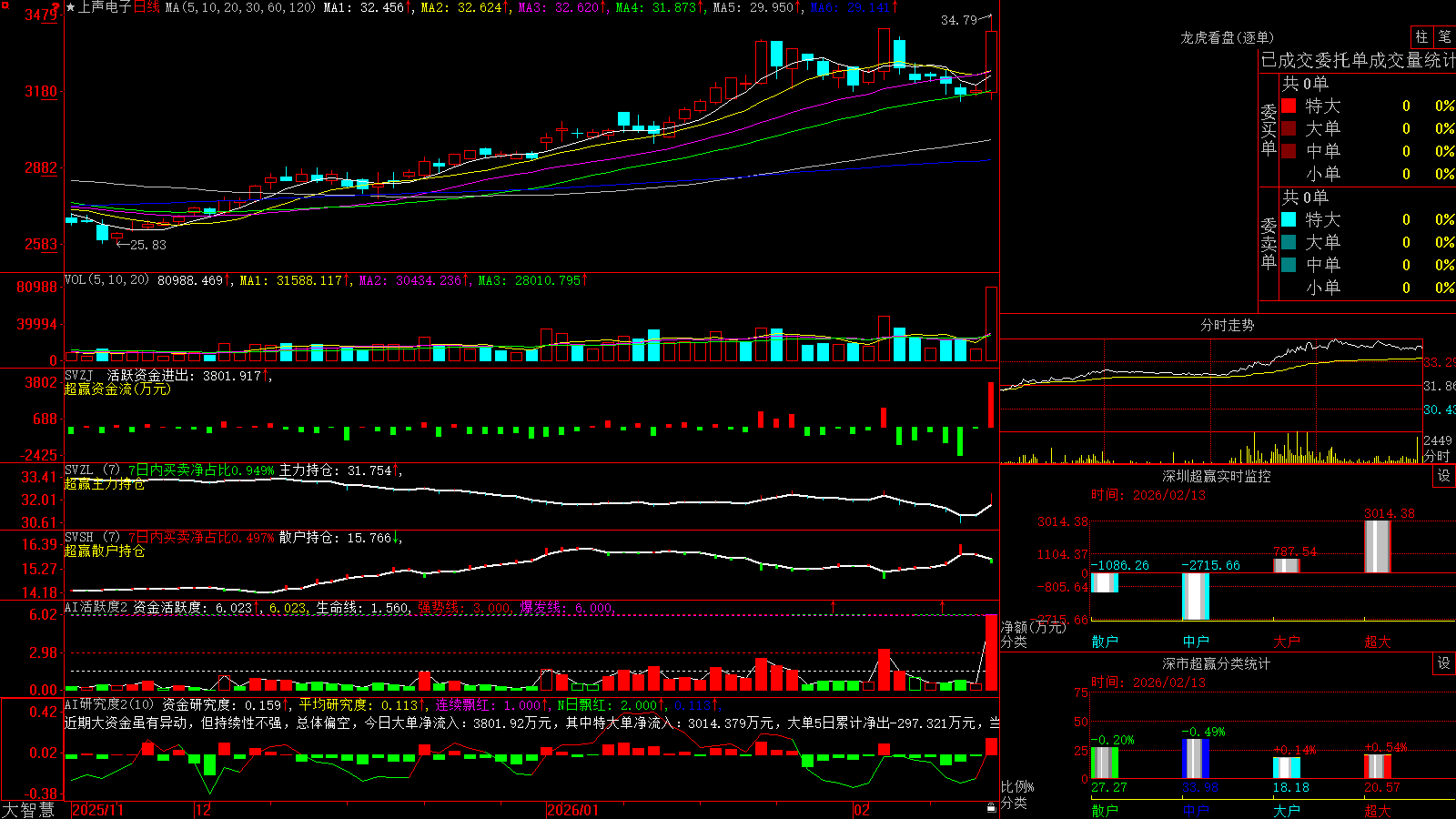Screen dimensions: 1456x819
Task: Click the 上声电子 stock name
Action: pos(105,7)
